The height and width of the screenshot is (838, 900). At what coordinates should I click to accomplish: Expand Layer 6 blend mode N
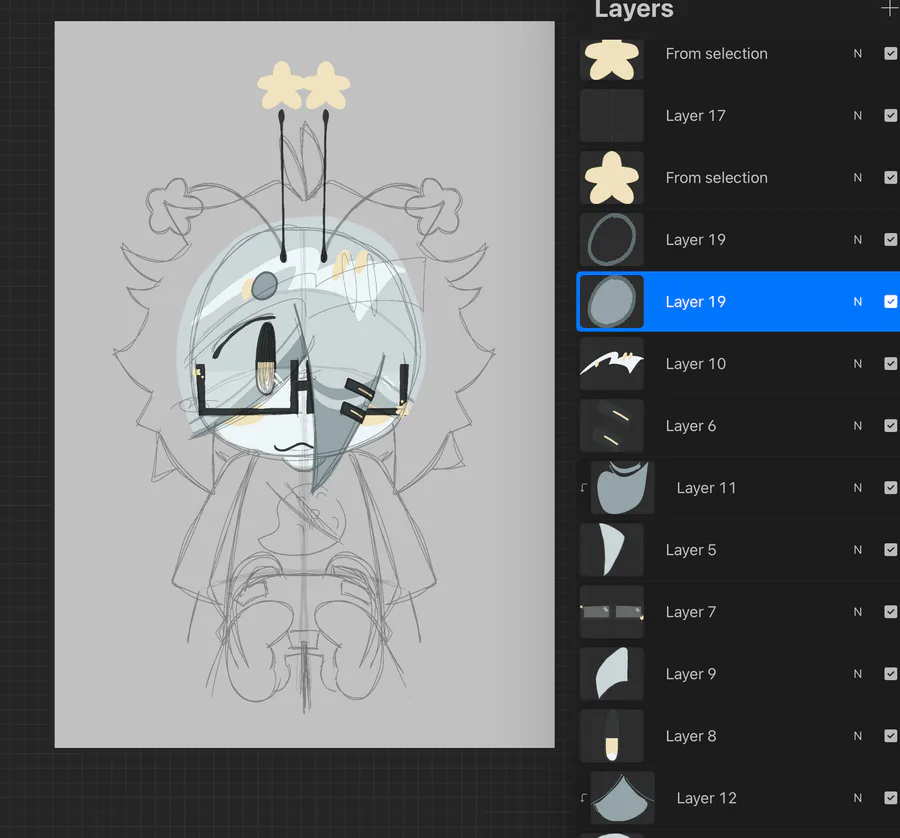point(858,425)
